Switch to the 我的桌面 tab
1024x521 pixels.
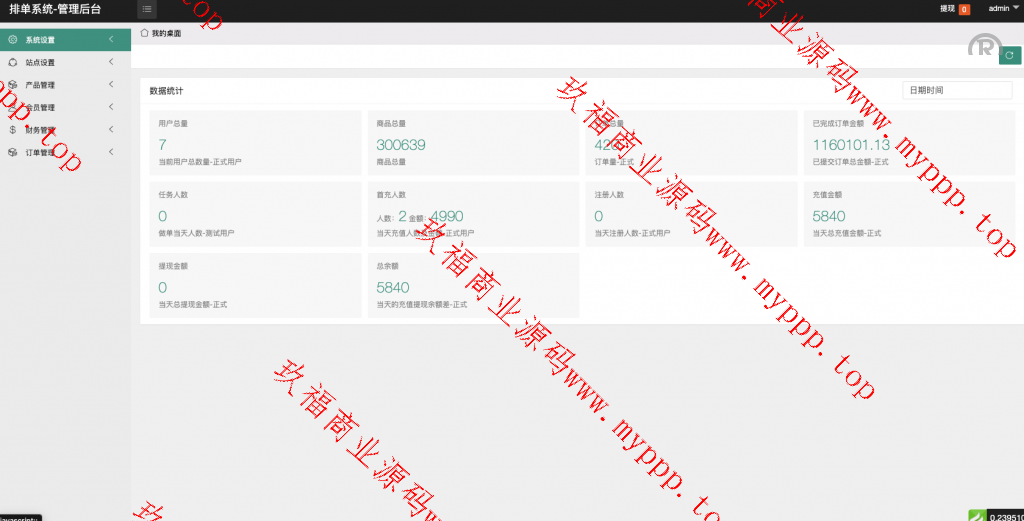tap(166, 33)
